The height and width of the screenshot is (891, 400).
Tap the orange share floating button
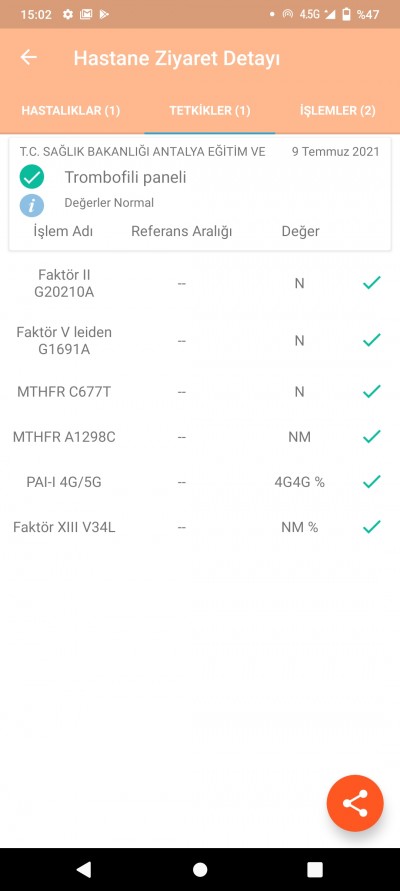[x=355, y=803]
